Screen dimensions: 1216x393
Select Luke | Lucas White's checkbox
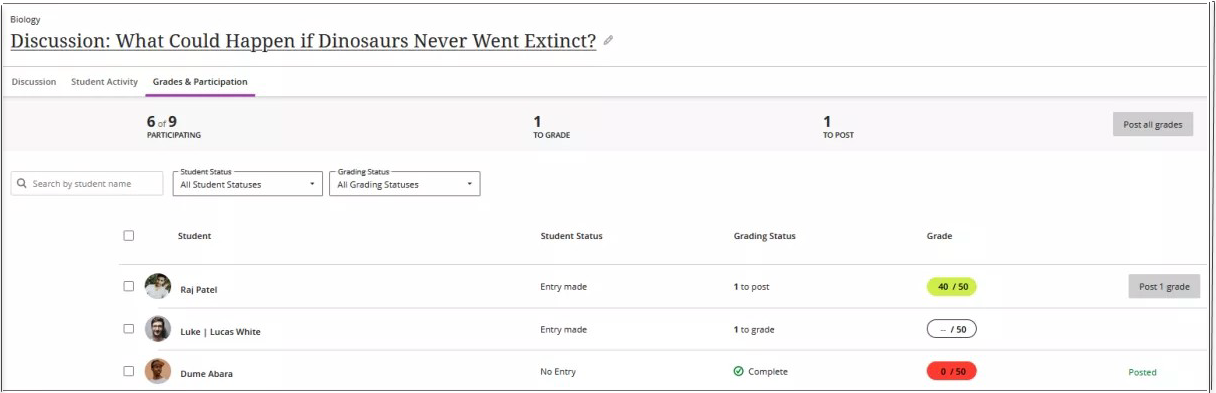128,328
